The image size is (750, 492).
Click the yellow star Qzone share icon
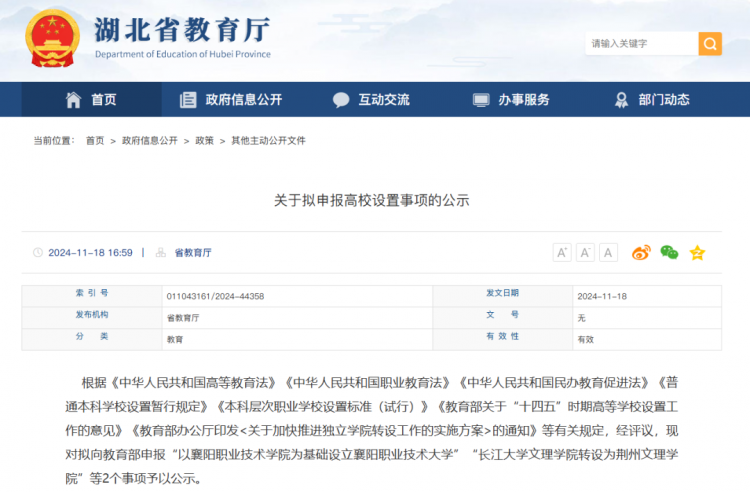(x=697, y=252)
